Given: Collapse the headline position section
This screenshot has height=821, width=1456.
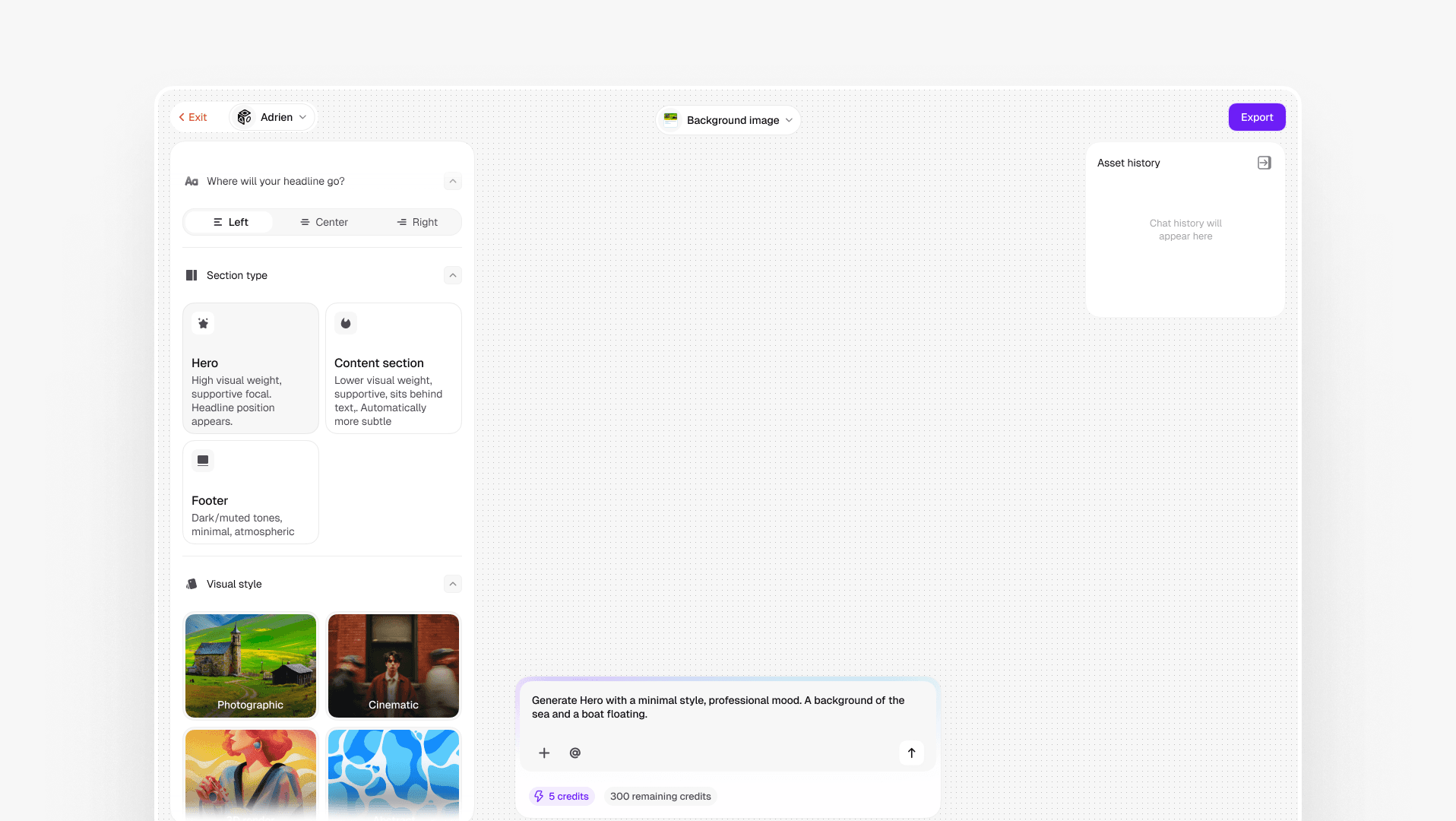Looking at the screenshot, I should pos(453,181).
